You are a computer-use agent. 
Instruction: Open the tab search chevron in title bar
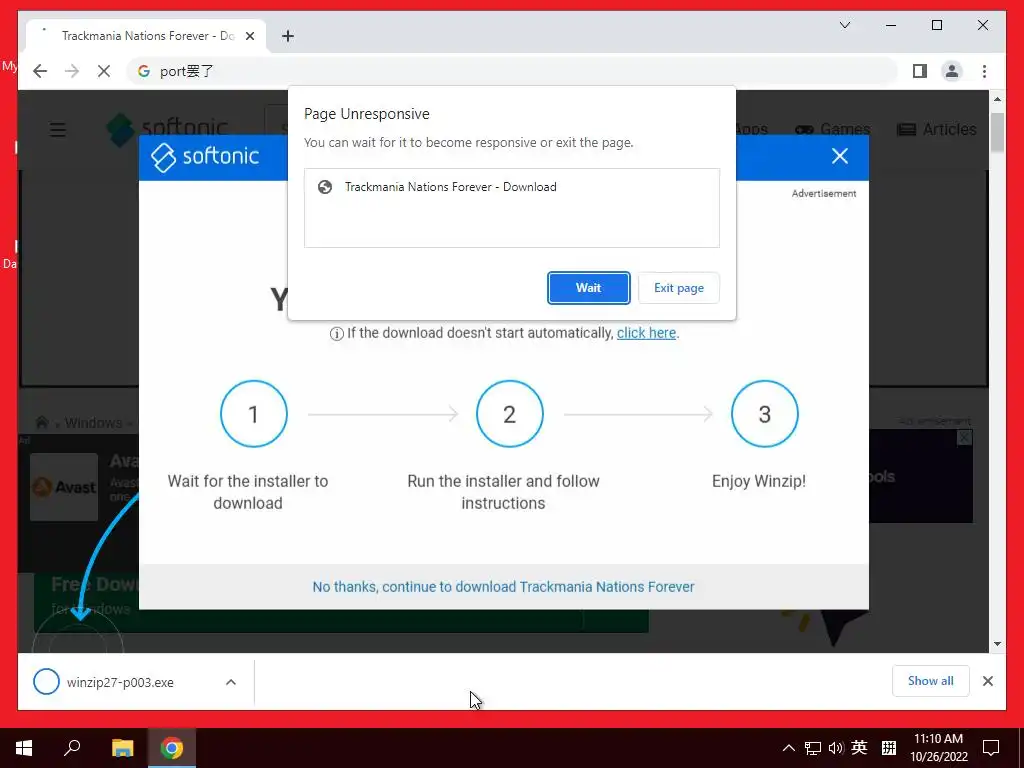[845, 25]
